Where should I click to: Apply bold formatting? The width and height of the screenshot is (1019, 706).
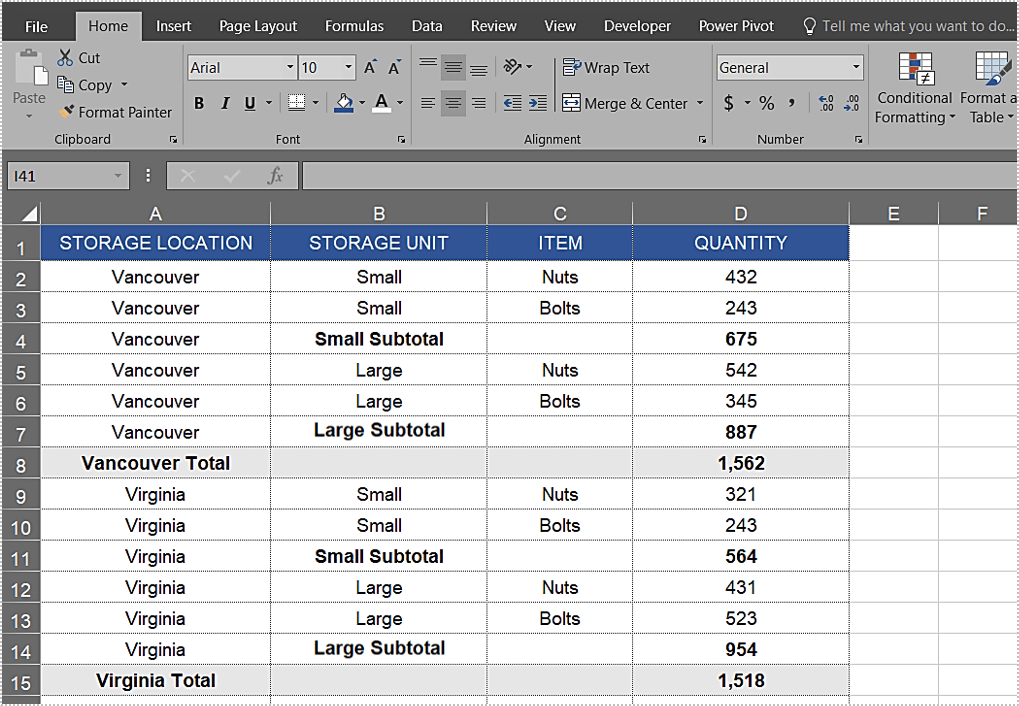coord(197,103)
